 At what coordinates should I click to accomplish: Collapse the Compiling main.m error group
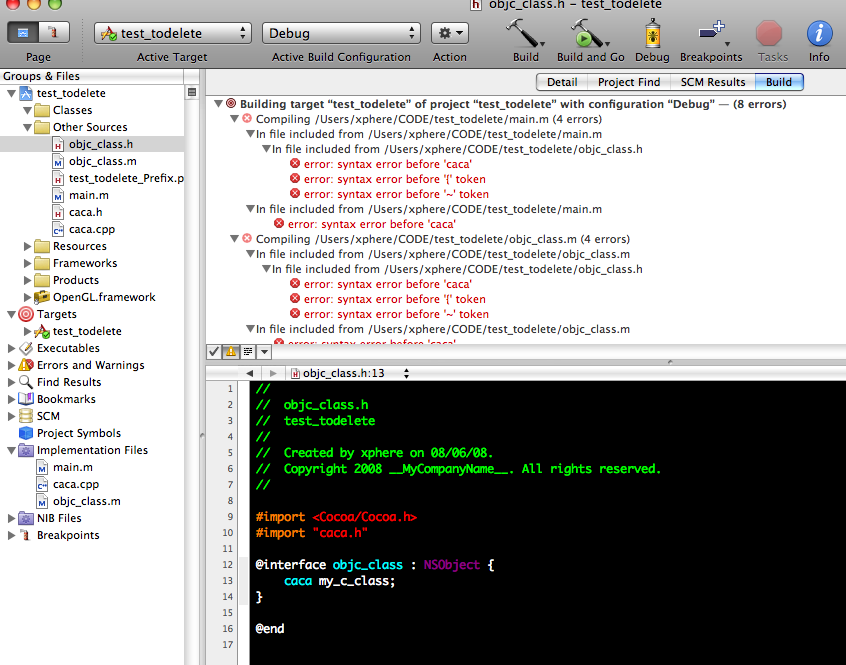click(234, 119)
